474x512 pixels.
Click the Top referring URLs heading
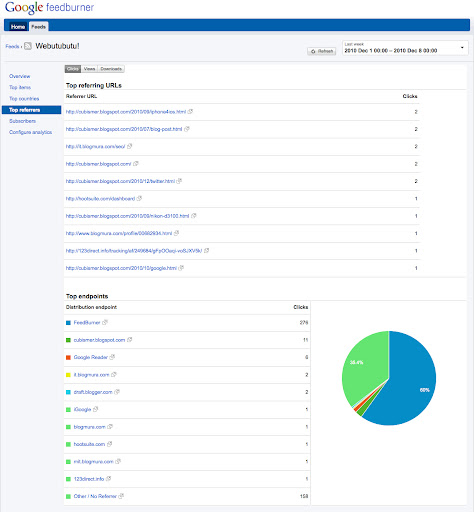94,85
